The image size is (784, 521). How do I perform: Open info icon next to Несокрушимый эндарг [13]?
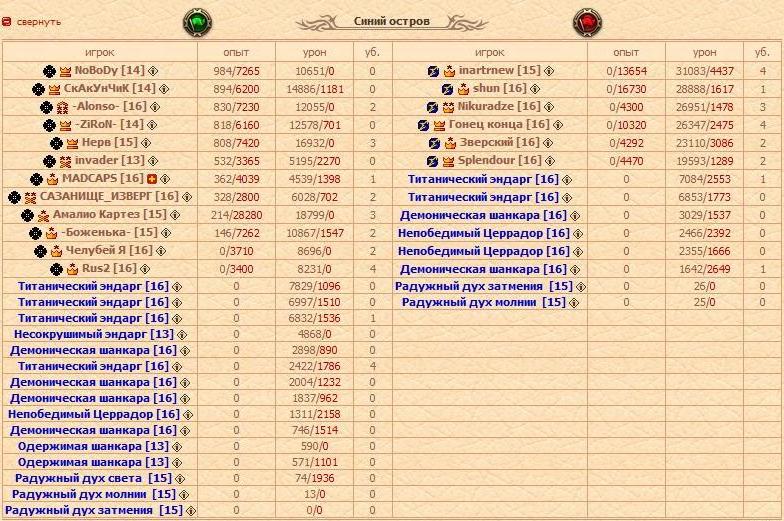(182, 335)
